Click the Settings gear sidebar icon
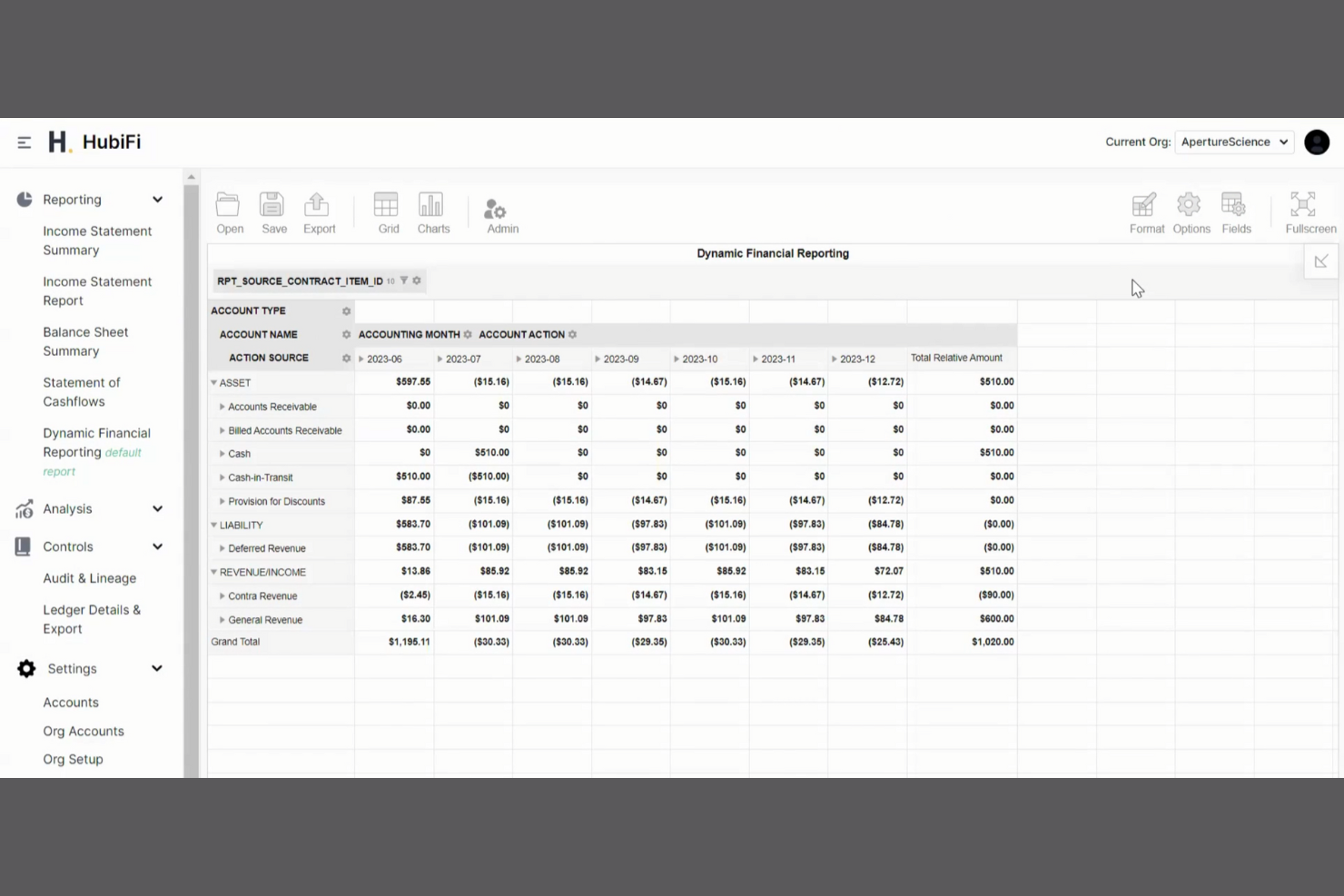 point(26,669)
